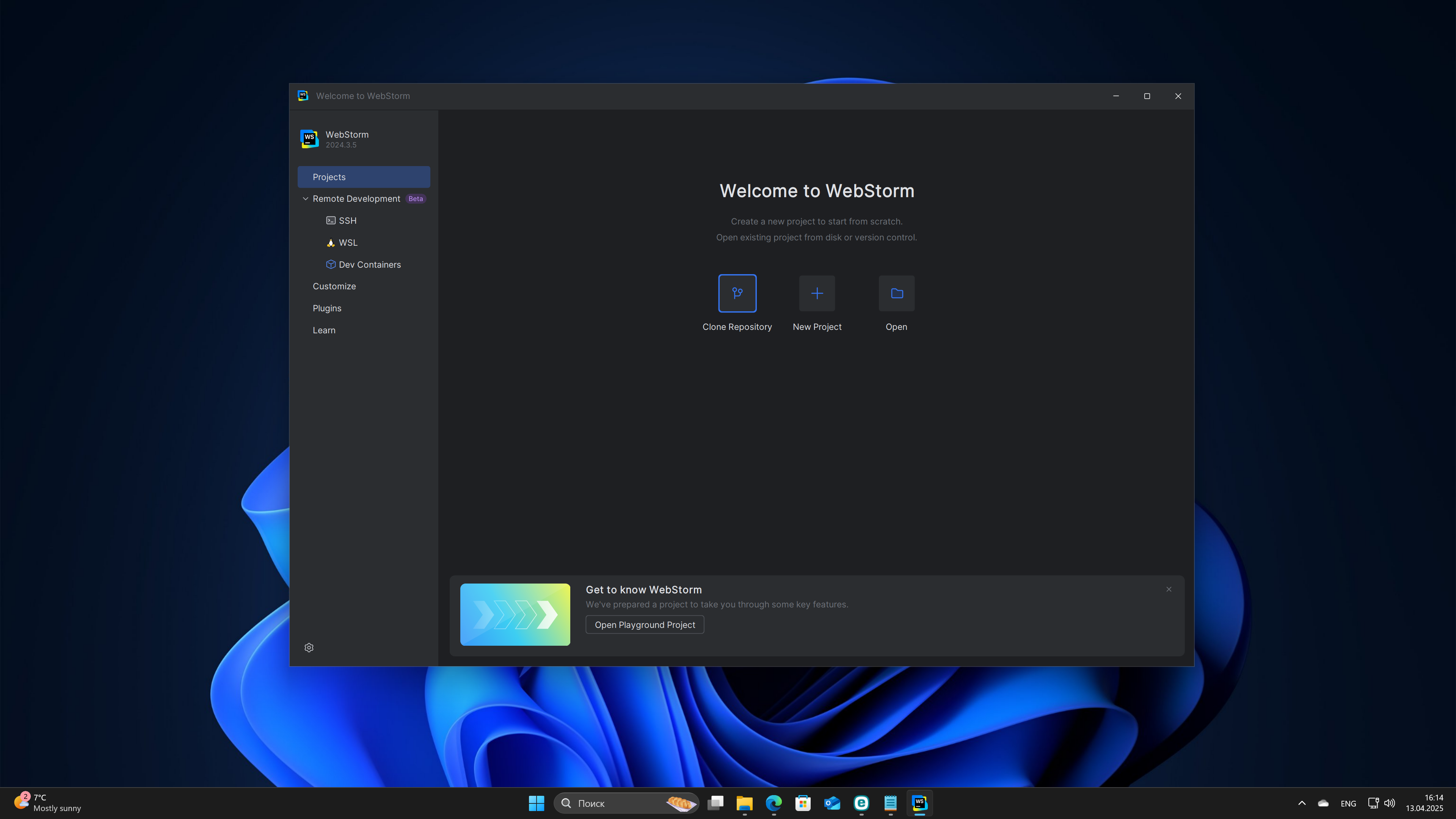Screen dimensions: 1456x819
Task: Open Outlook from the taskbar
Action: pyautogui.click(x=832, y=803)
